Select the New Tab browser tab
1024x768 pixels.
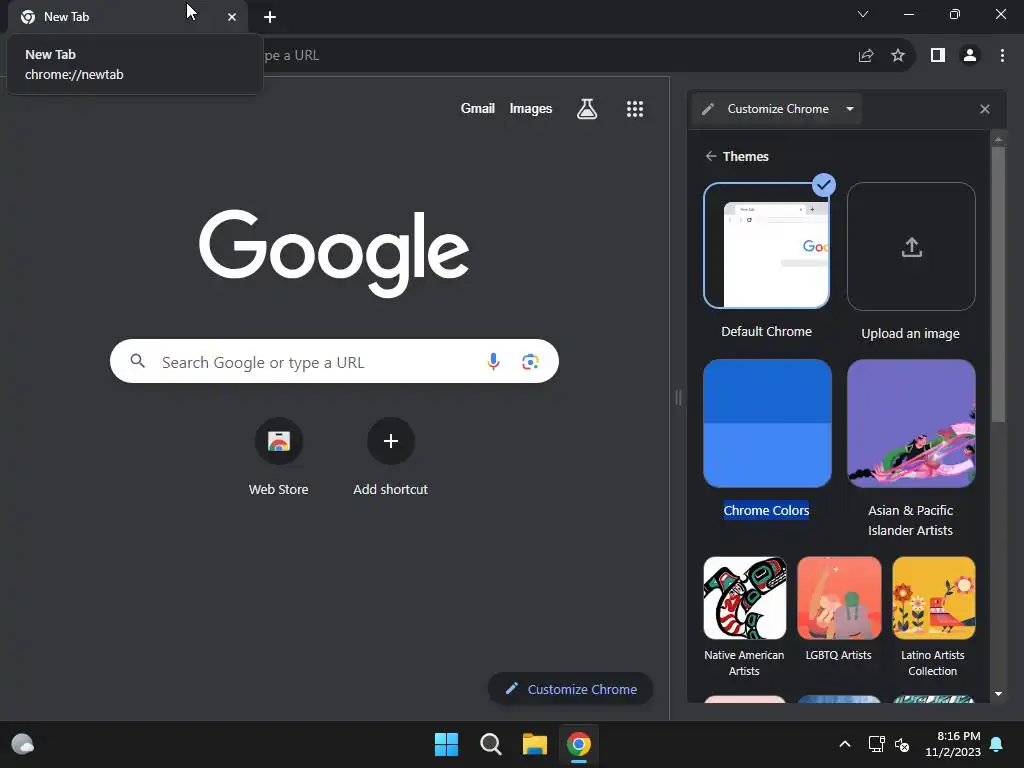[127, 17]
